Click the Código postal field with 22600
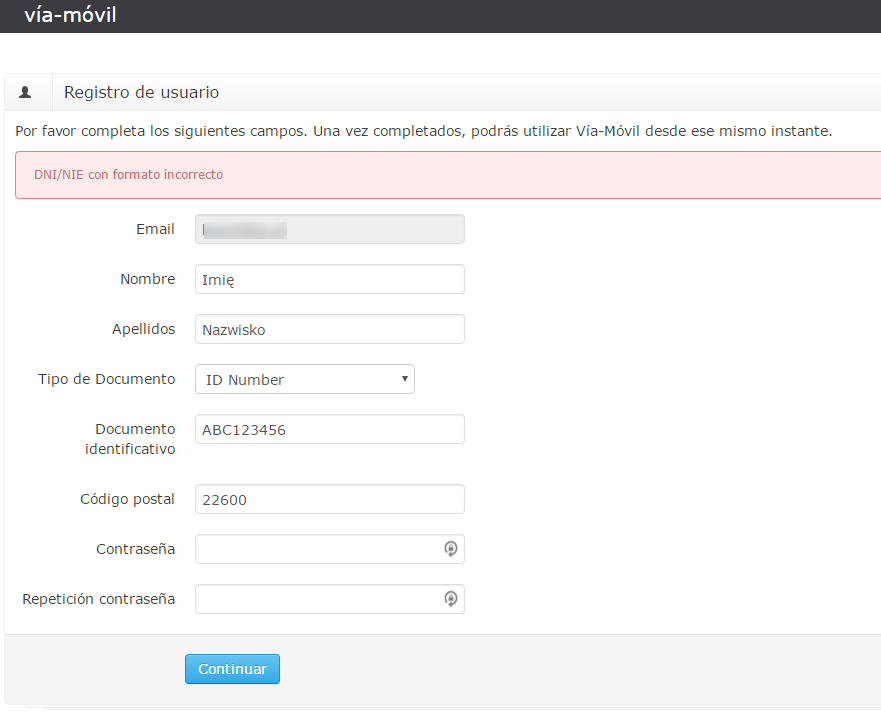Viewport: 881px width, 724px height. (330, 499)
